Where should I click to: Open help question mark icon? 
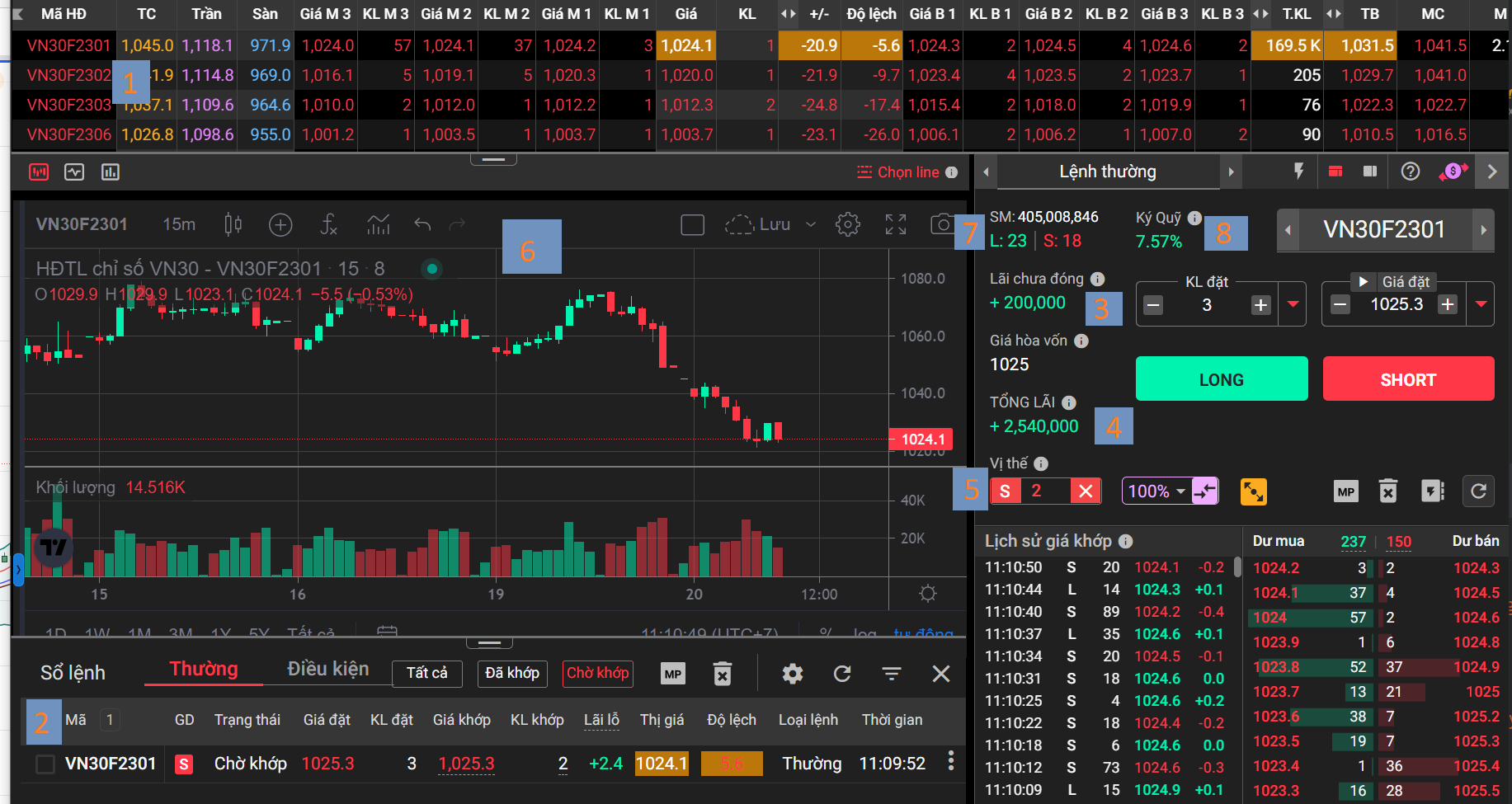point(1411,171)
